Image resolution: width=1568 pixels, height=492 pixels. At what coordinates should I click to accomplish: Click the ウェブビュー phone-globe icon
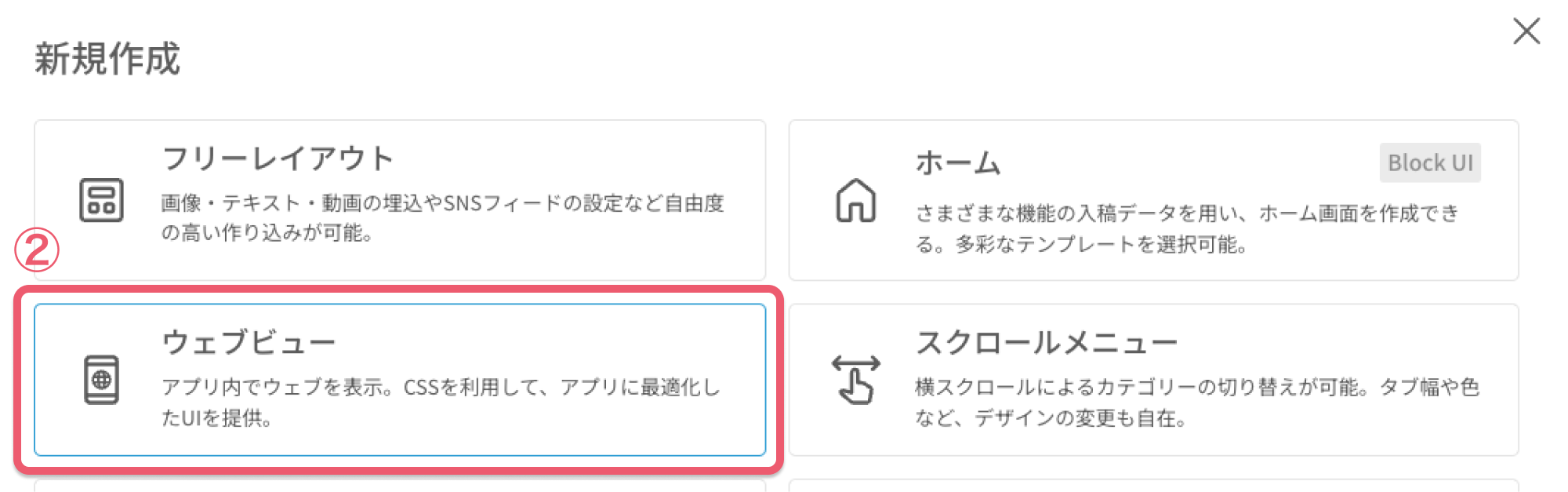[101, 380]
